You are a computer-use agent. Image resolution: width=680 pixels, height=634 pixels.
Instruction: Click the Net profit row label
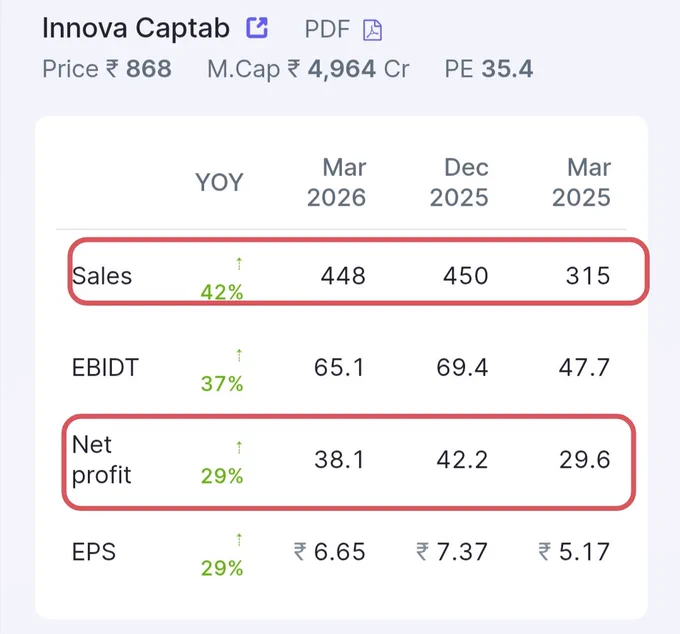click(101, 460)
